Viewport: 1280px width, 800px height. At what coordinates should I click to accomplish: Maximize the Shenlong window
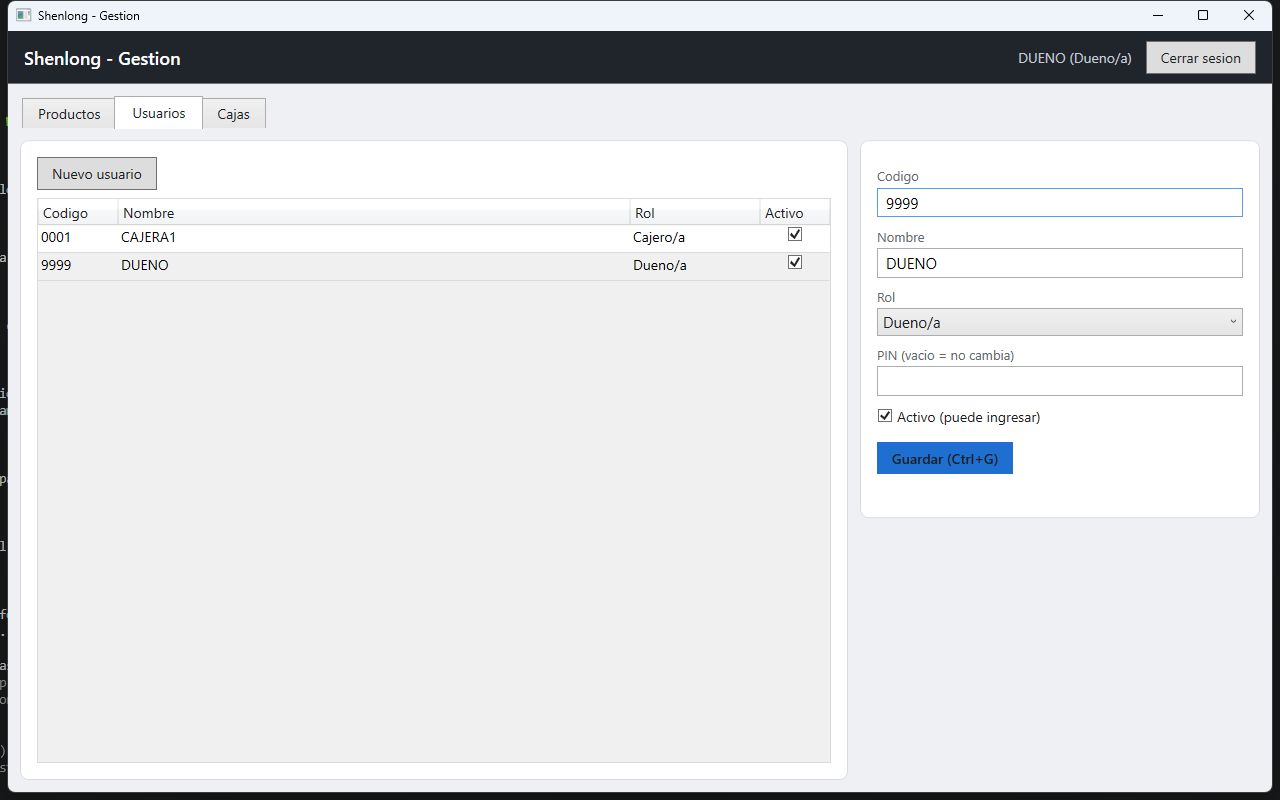pos(1203,15)
